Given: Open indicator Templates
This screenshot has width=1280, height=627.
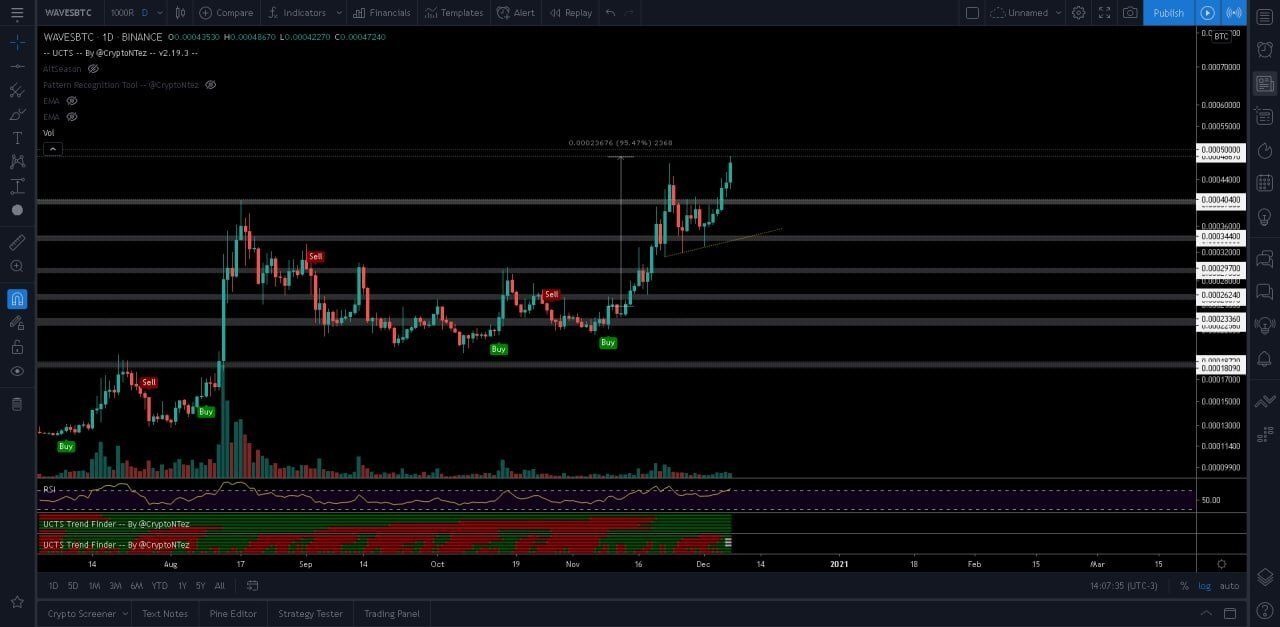Looking at the screenshot, I should click(x=454, y=13).
